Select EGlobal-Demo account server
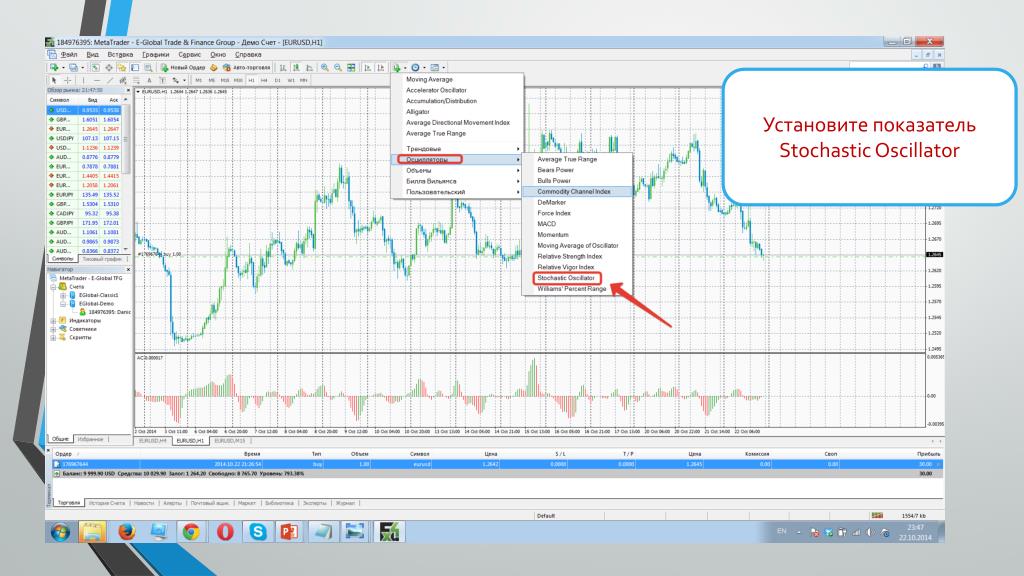1024x576 pixels. coord(97,304)
